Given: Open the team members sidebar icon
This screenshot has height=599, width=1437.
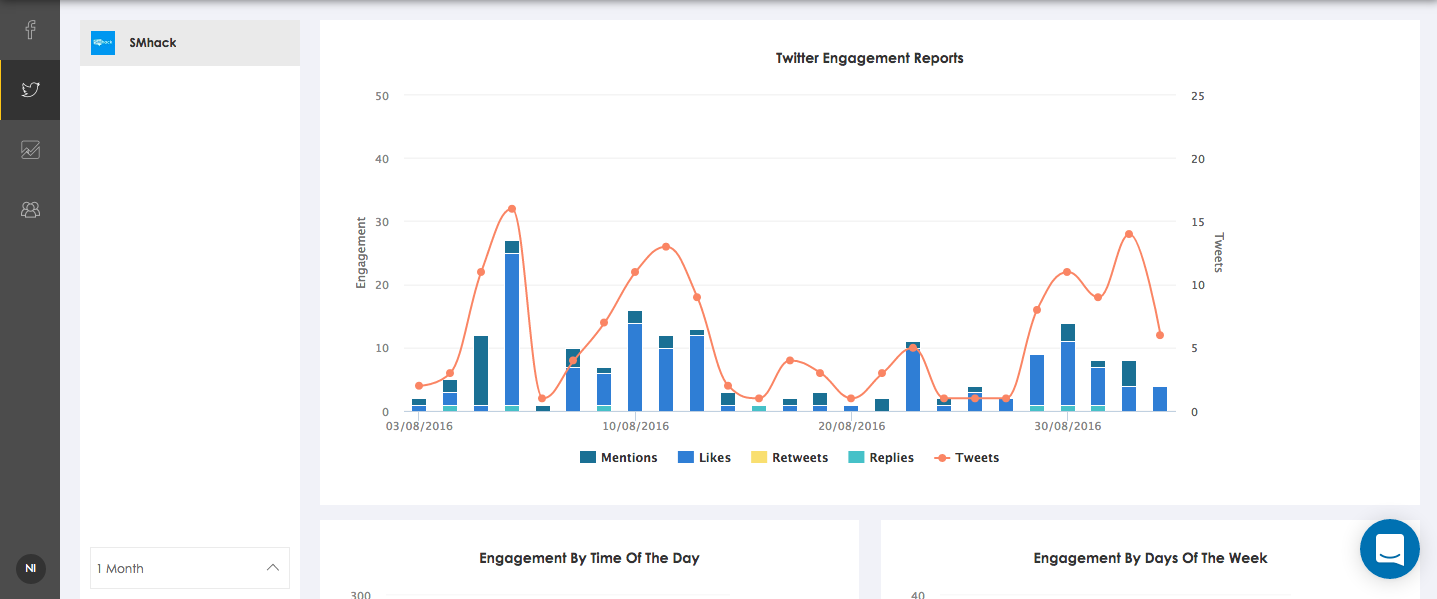Looking at the screenshot, I should pos(30,210).
